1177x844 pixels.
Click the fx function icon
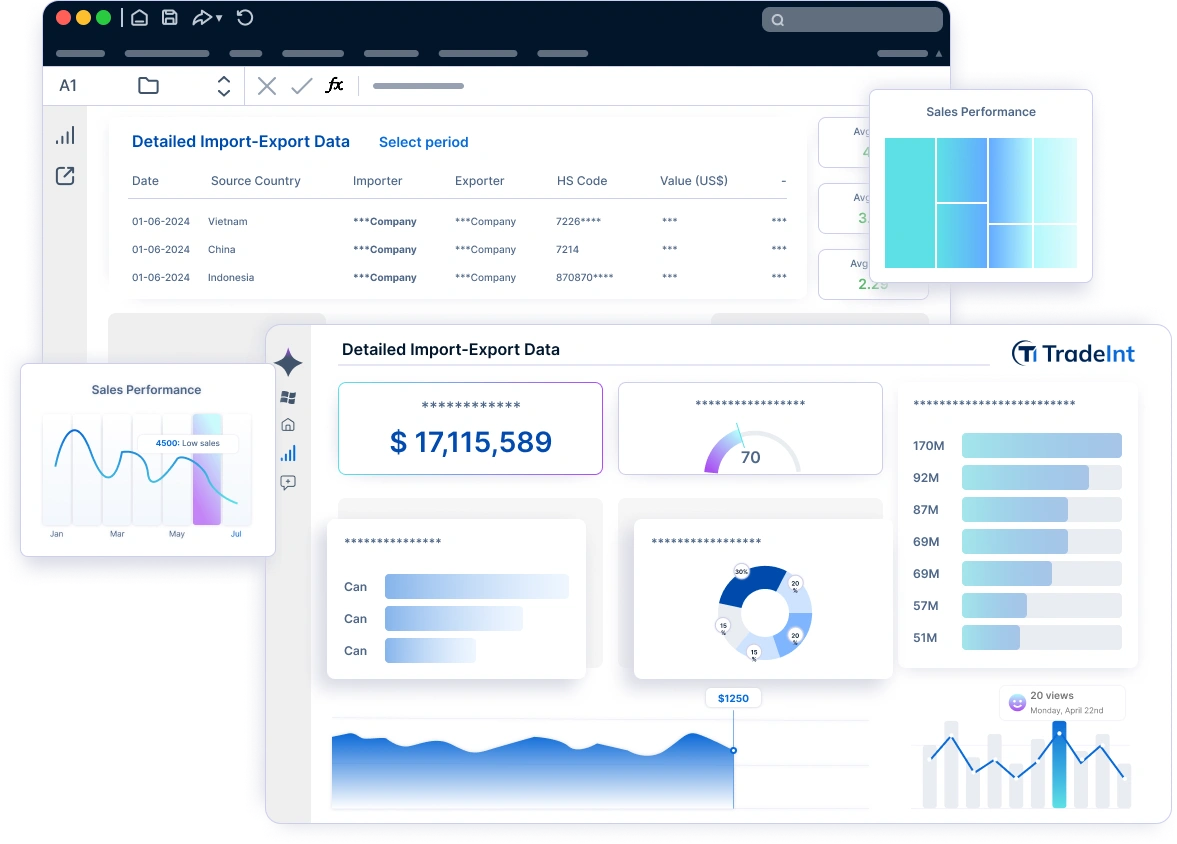[x=335, y=85]
